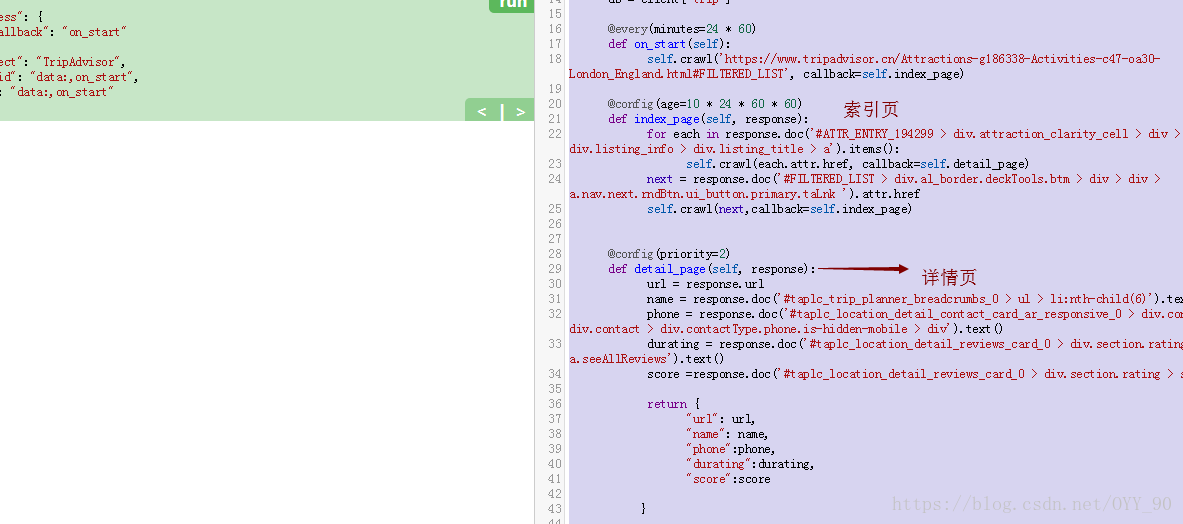Click the durating = response.doc assignment line
This screenshot has width=1183, height=524.
914,344
